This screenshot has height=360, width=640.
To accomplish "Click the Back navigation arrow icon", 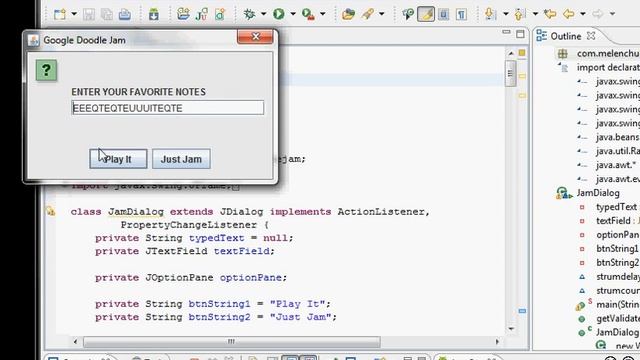I will pos(569,14).
